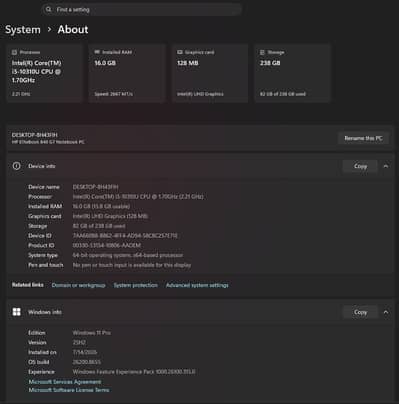Select the 'Installed on' row label
Image resolution: width=399 pixels, height=404 pixels.
pyautogui.click(x=42, y=352)
